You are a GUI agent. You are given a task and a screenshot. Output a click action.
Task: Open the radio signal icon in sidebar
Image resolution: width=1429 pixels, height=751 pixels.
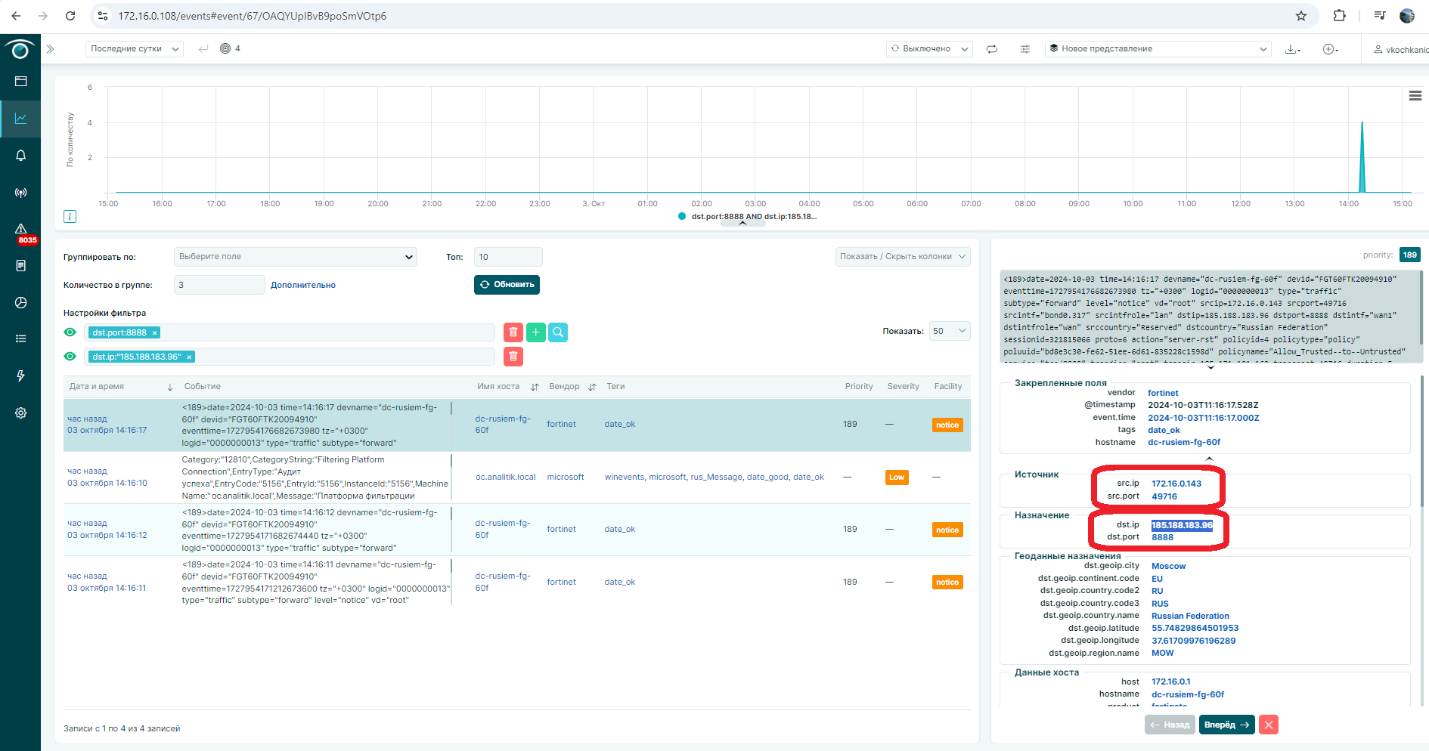point(20,192)
